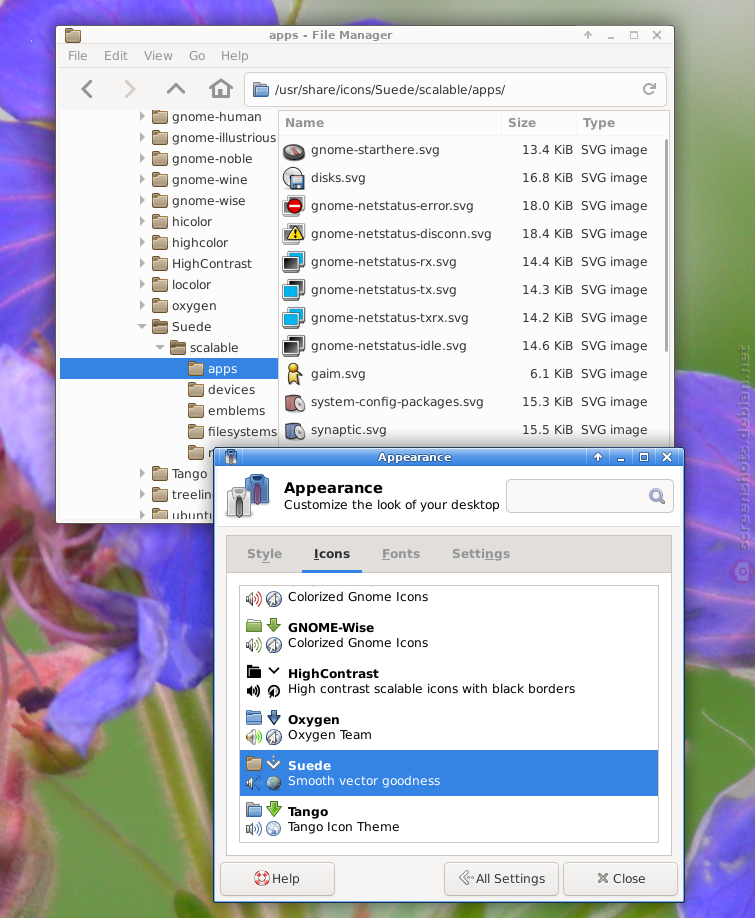This screenshot has height=918, width=755.
Task: Select Oxygen icon theme
Action: pyautogui.click(x=449, y=727)
